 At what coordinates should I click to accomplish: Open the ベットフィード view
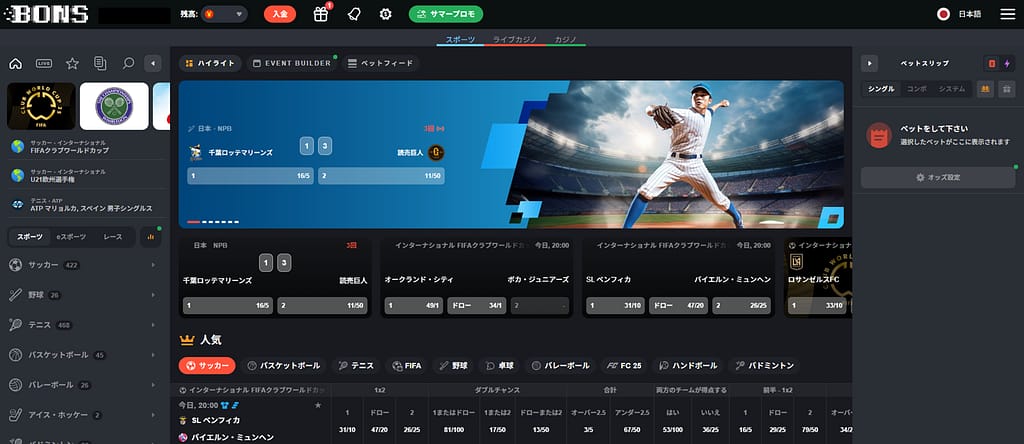(381, 63)
